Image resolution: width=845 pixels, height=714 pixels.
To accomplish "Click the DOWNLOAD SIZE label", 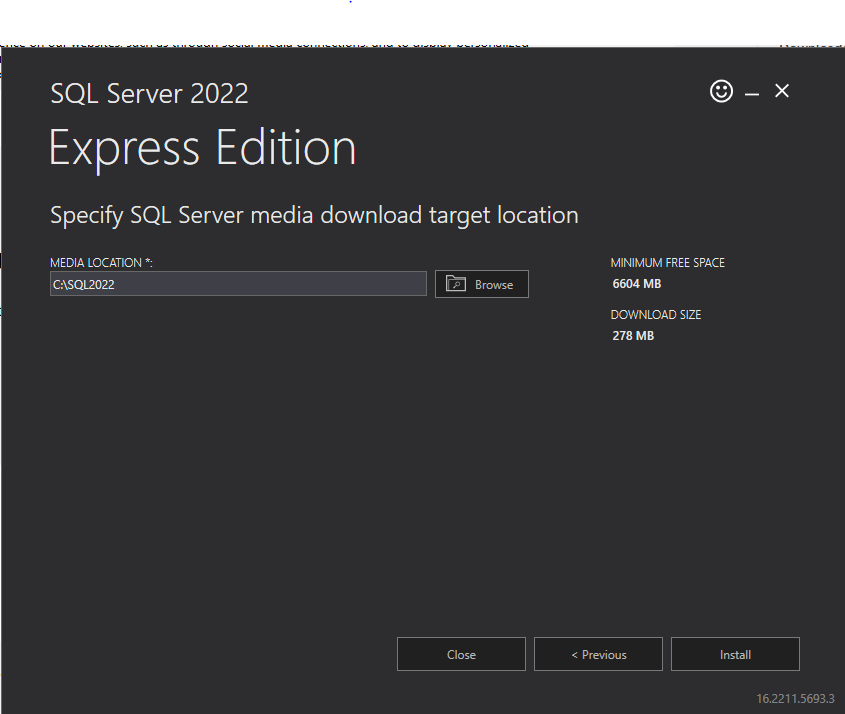I will (656, 315).
